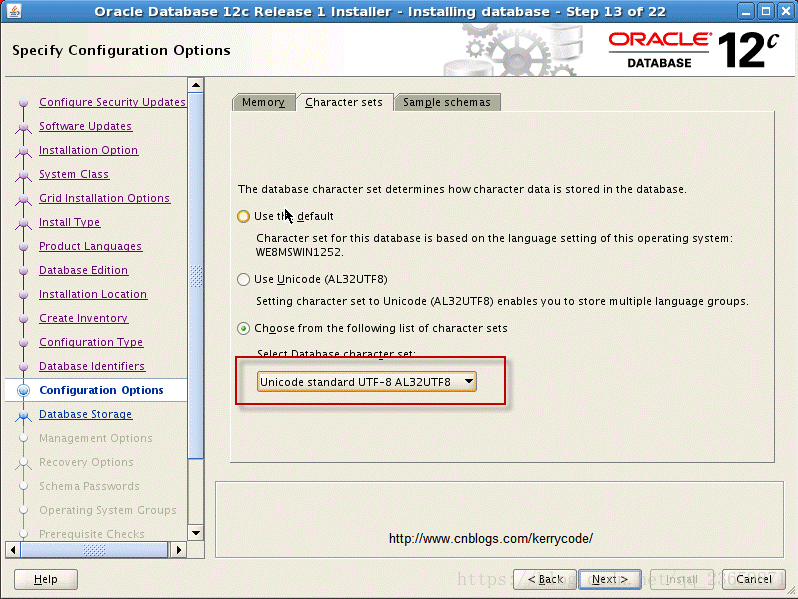Click step list vertical scrollbar thumb
The width and height of the screenshot is (798, 599).
point(196,276)
